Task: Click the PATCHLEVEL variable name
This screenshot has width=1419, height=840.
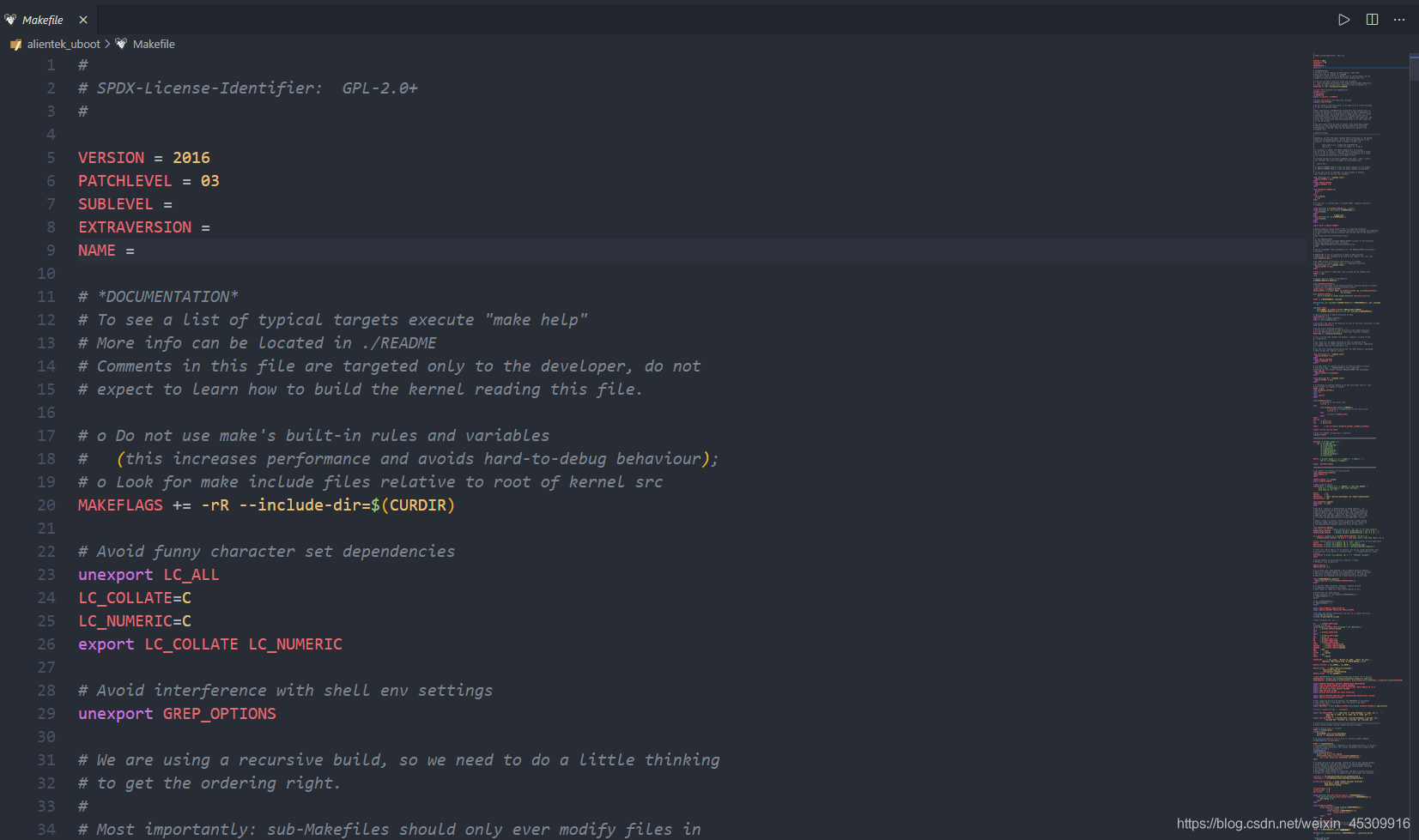Action: [125, 181]
